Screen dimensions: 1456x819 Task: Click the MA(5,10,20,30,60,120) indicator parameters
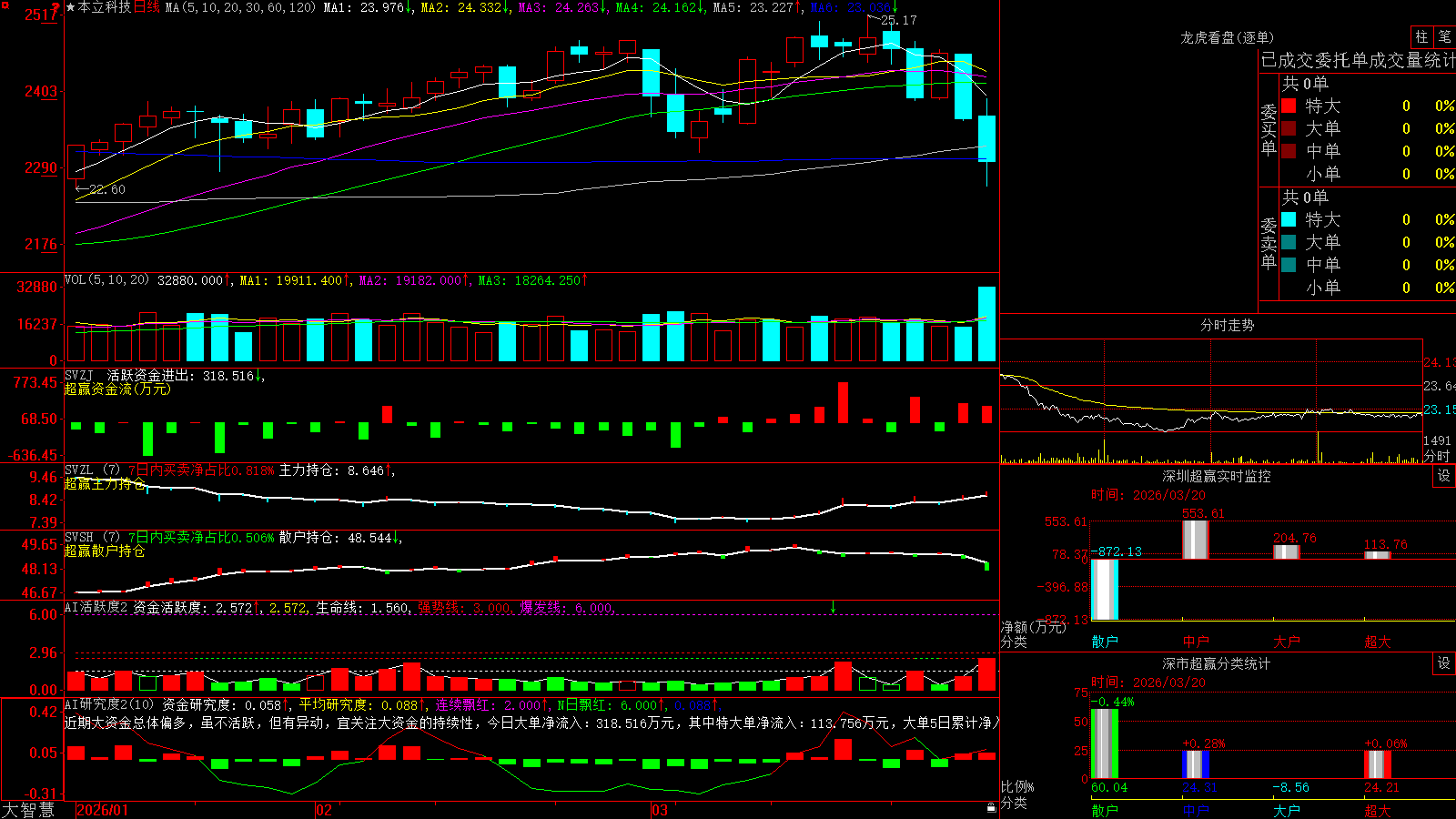click(x=240, y=7)
